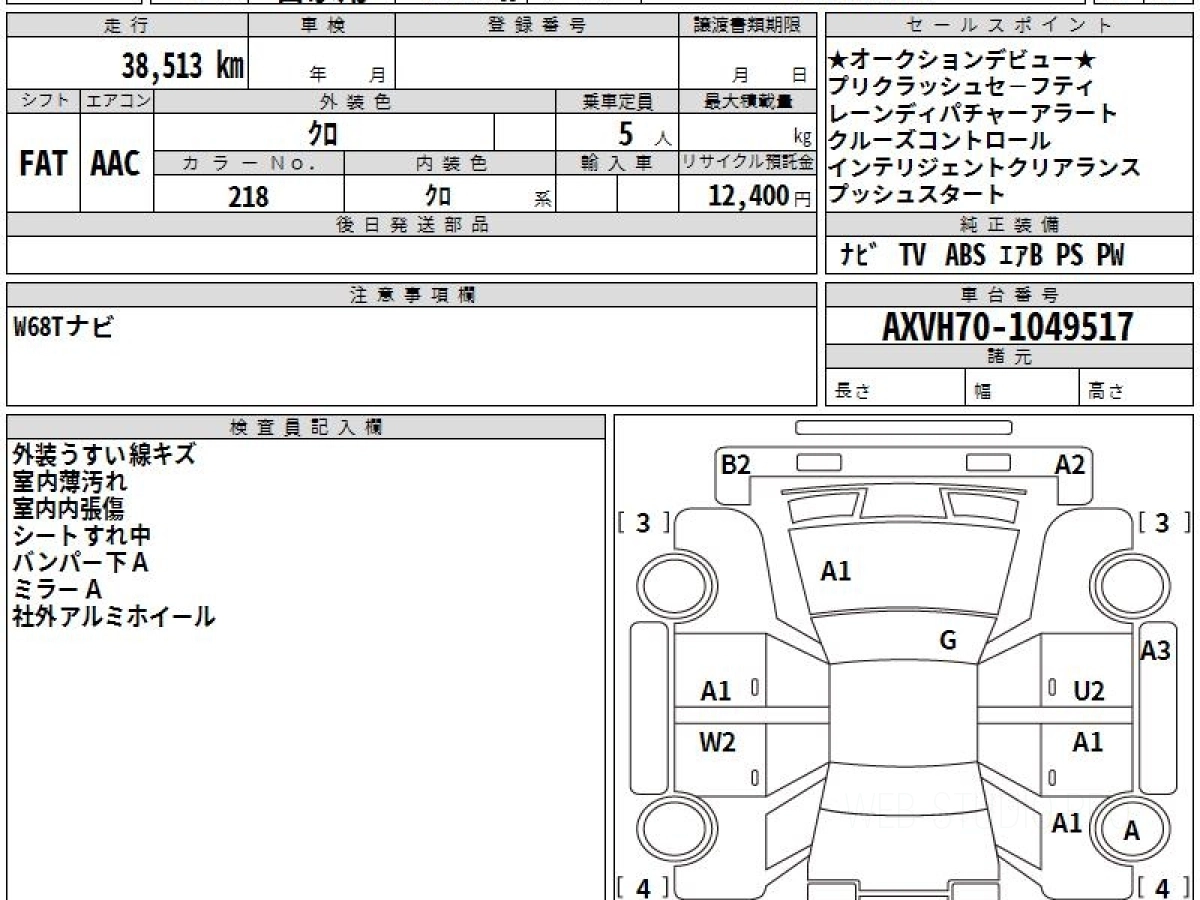Click the A2 mark on front bumper
Image resolution: width=1200 pixels, height=900 pixels.
(x=1070, y=464)
